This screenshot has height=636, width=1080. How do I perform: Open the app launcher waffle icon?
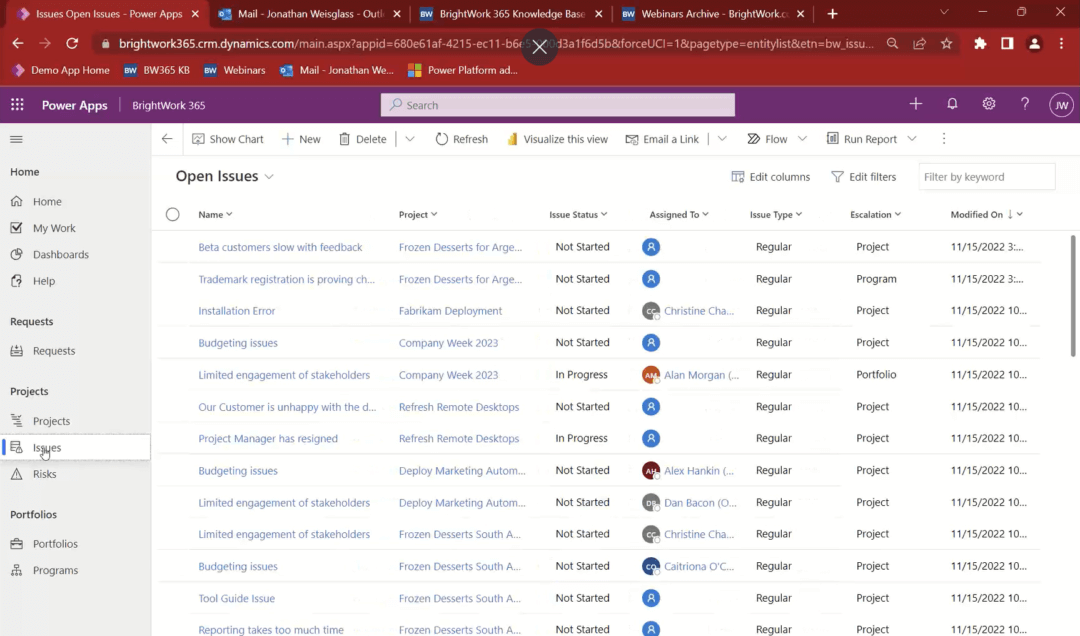point(16,104)
